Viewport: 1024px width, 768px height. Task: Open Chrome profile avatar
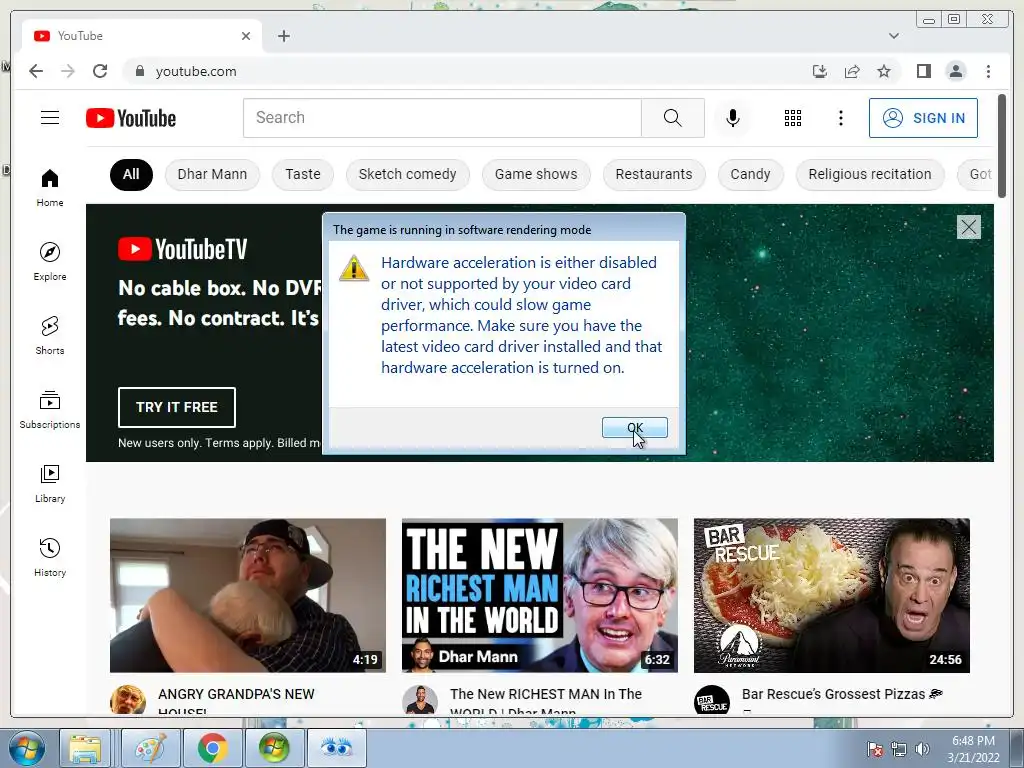[955, 71]
